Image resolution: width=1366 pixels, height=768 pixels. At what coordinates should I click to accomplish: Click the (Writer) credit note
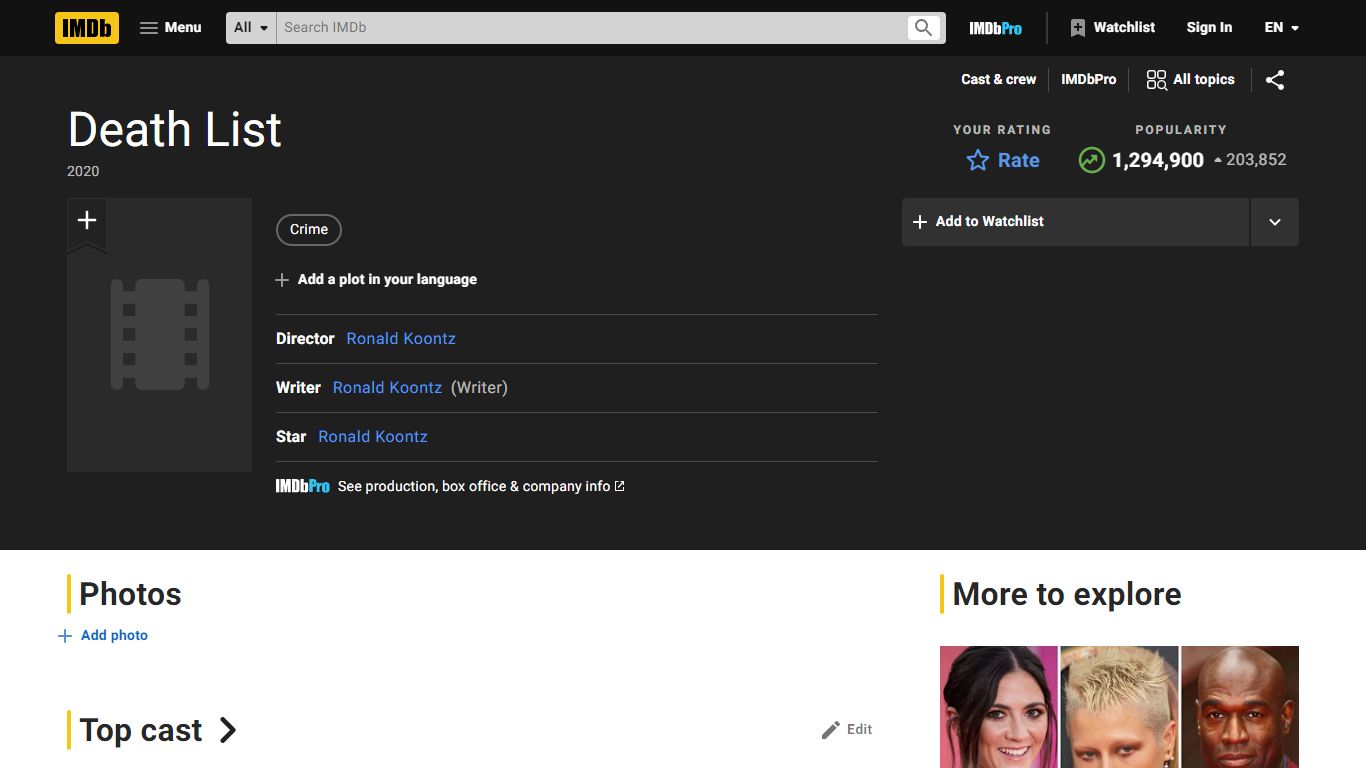(479, 388)
